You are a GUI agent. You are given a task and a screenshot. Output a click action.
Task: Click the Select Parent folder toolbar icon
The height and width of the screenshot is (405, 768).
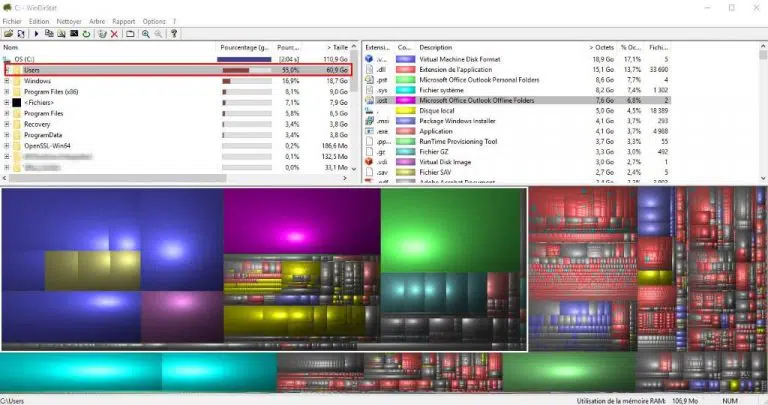pyautogui.click(x=130, y=34)
